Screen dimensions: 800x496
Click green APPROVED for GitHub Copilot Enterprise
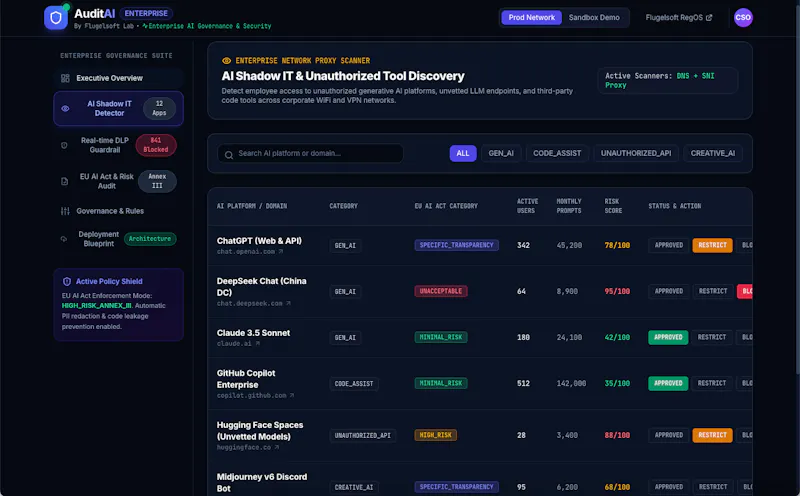click(x=668, y=383)
